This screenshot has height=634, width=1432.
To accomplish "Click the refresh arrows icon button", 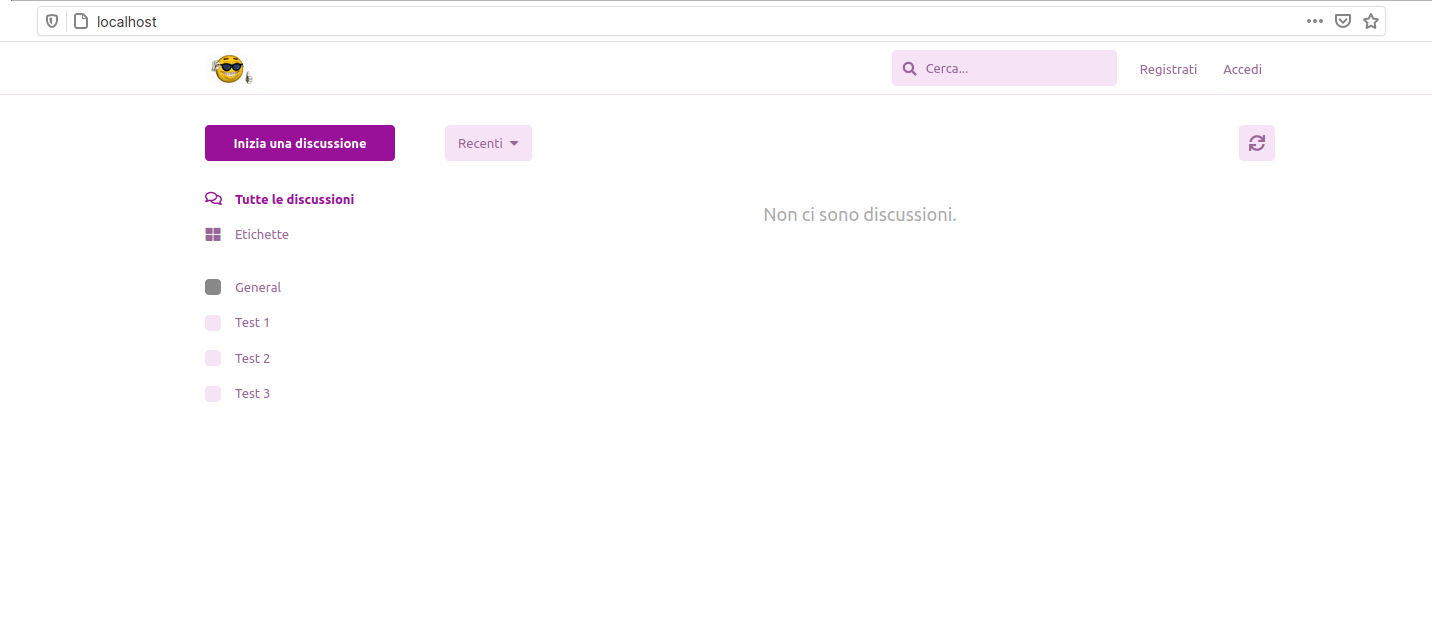I will click(x=1256, y=143).
